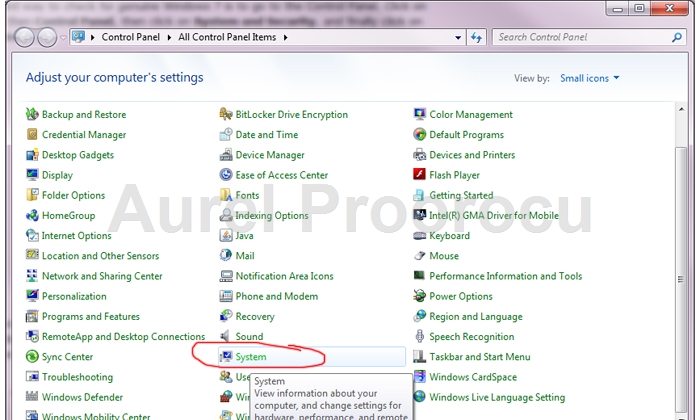Click the Windows CardSpace icon
Image resolution: width=700 pixels, height=420 pixels.
click(420, 377)
